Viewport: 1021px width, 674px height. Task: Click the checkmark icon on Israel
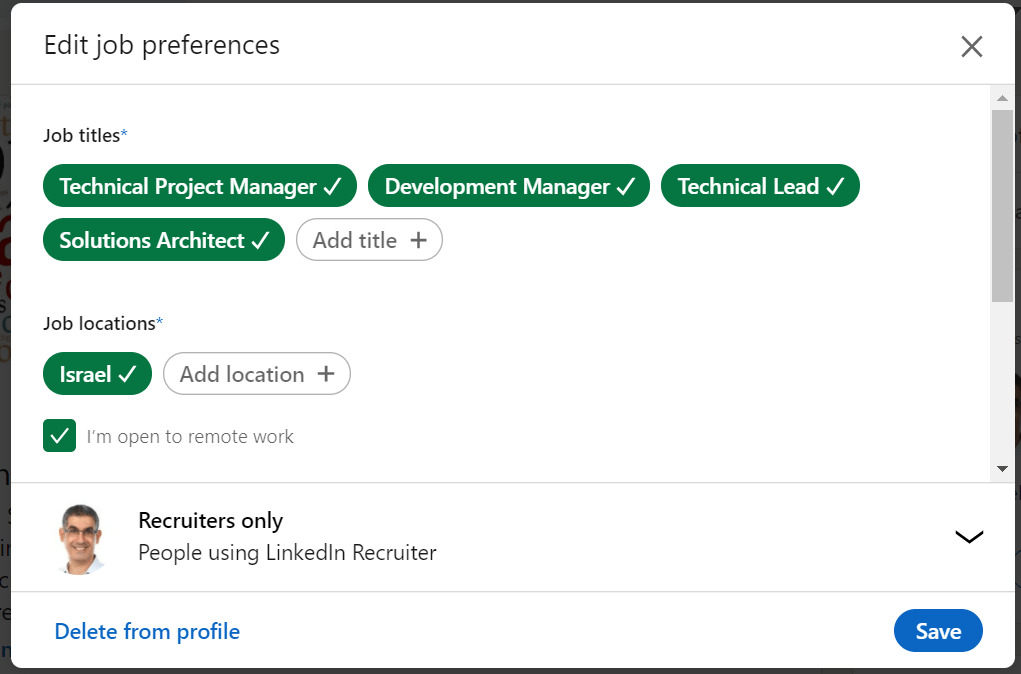pos(127,375)
